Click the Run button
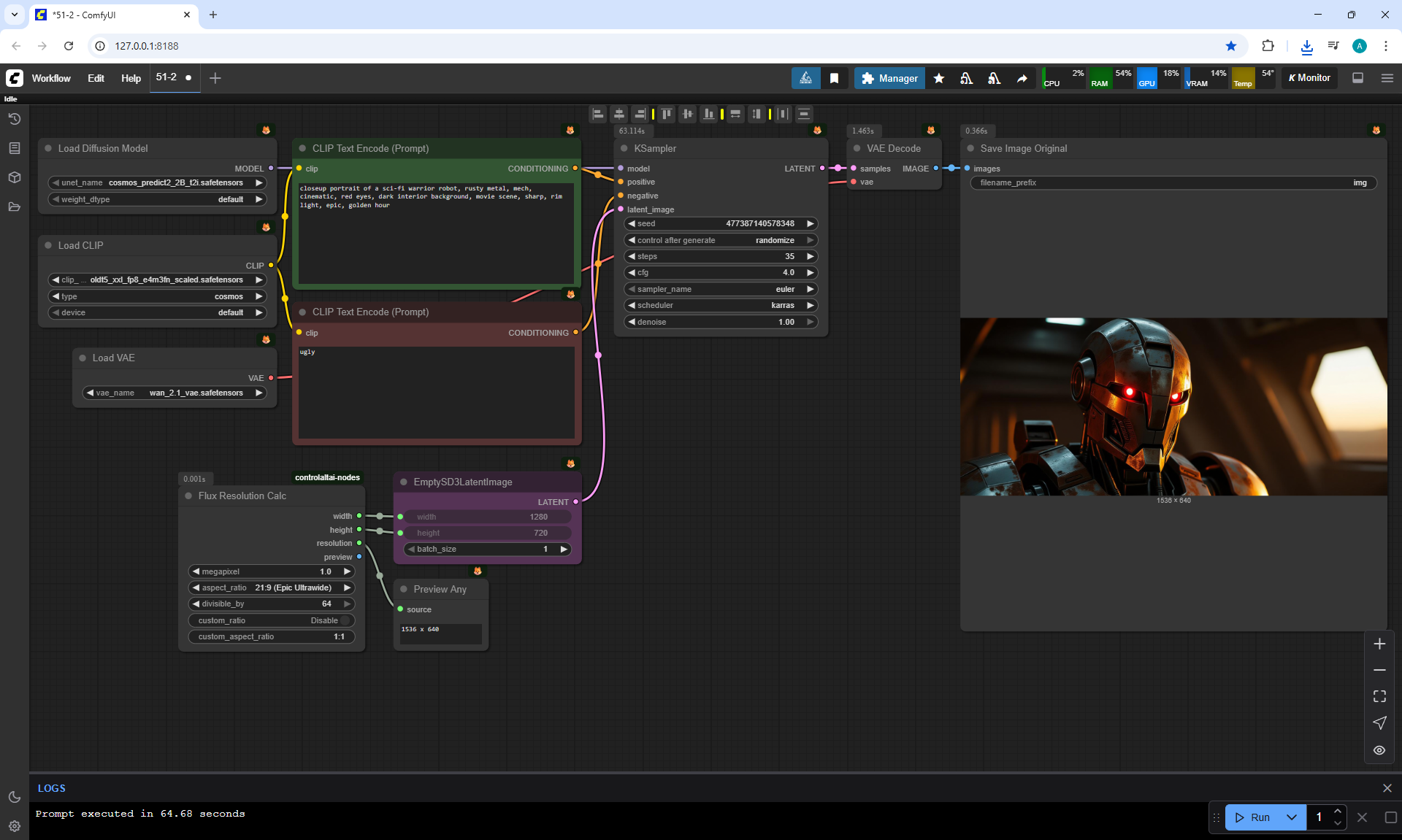 (x=1253, y=817)
